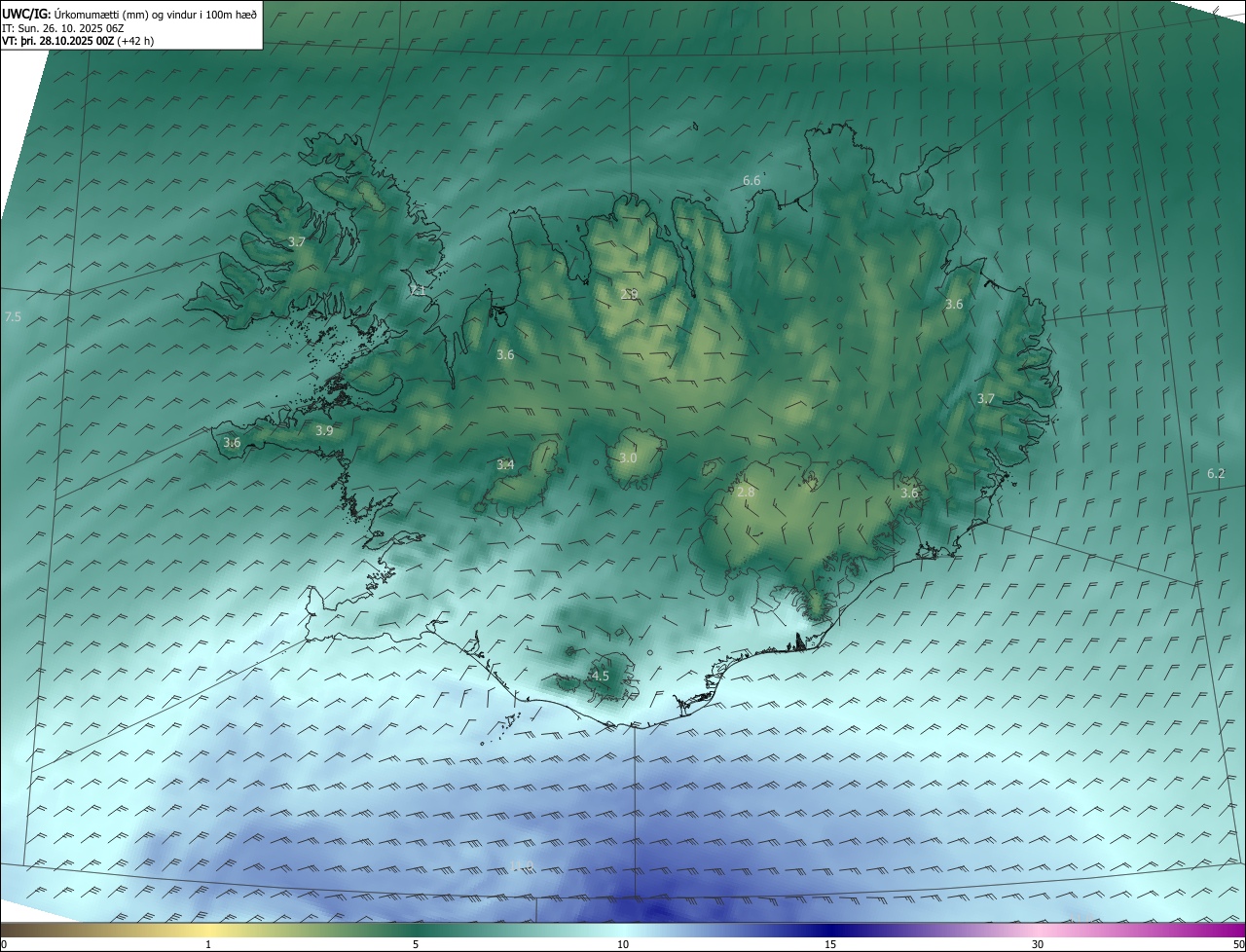Click the 30 tick on the color scale

point(1038,944)
